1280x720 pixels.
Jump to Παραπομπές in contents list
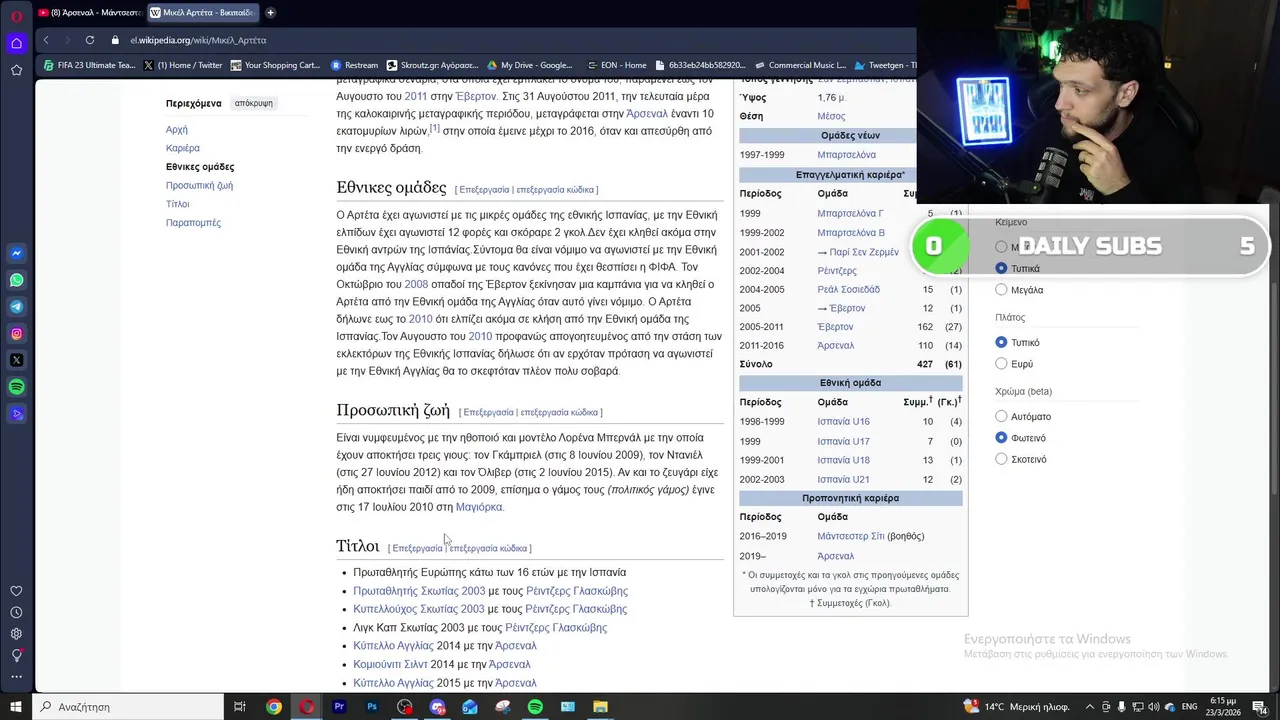coord(193,222)
